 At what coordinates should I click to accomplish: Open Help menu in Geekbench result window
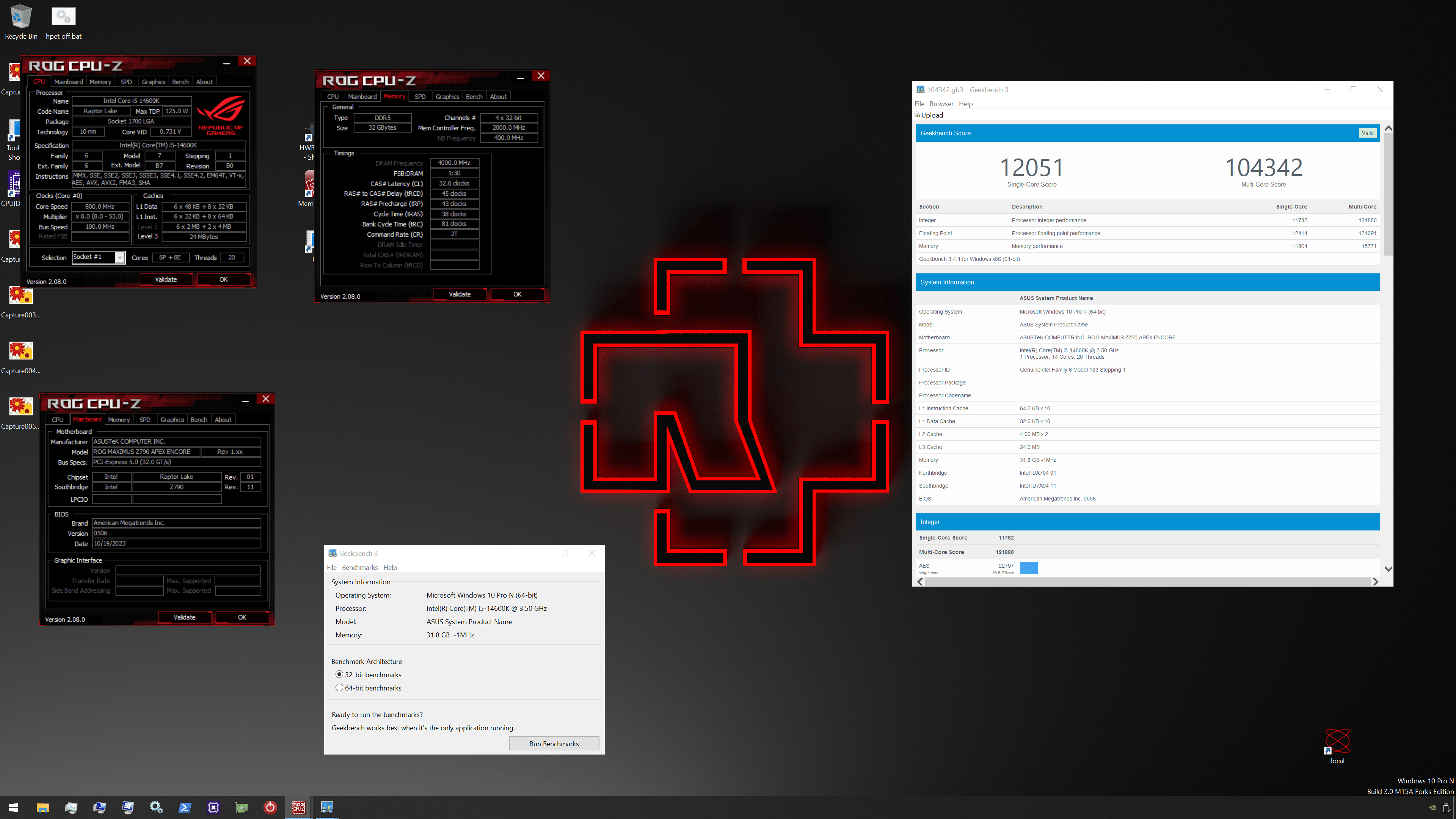pos(965,104)
